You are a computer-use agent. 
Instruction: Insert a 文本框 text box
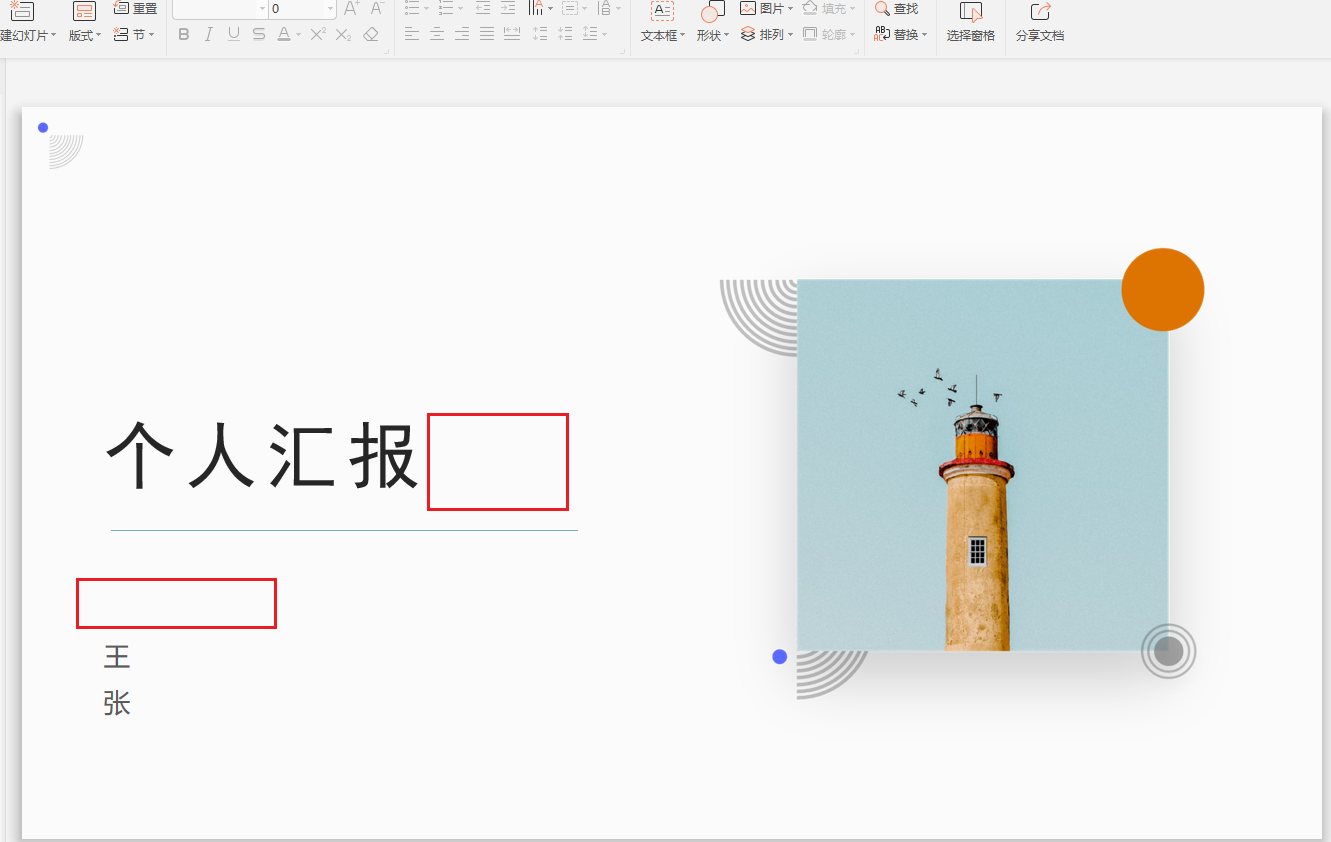661,22
